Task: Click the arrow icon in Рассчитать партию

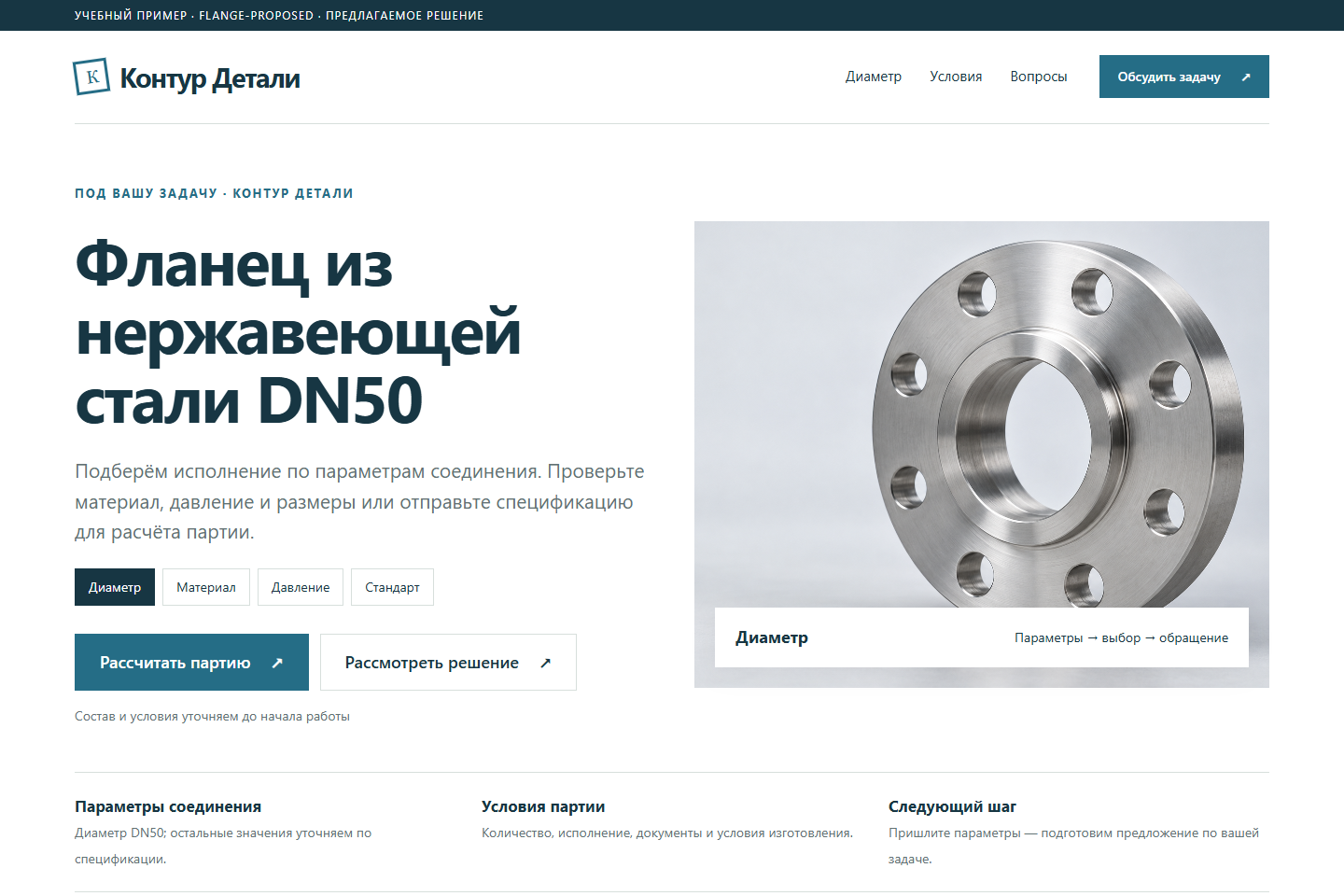Action: [x=277, y=663]
